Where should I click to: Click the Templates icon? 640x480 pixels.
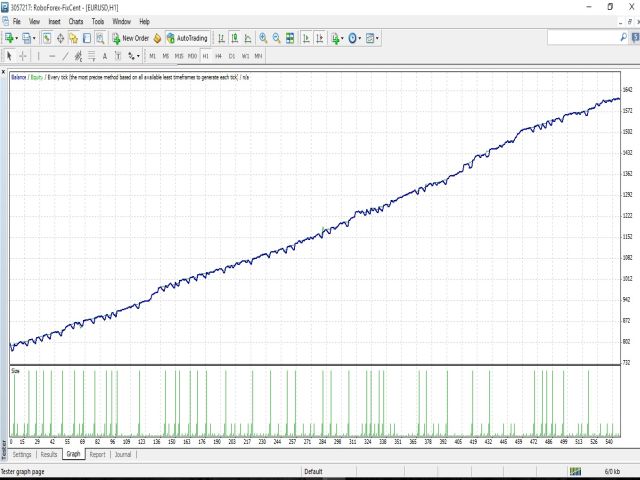(x=370, y=38)
